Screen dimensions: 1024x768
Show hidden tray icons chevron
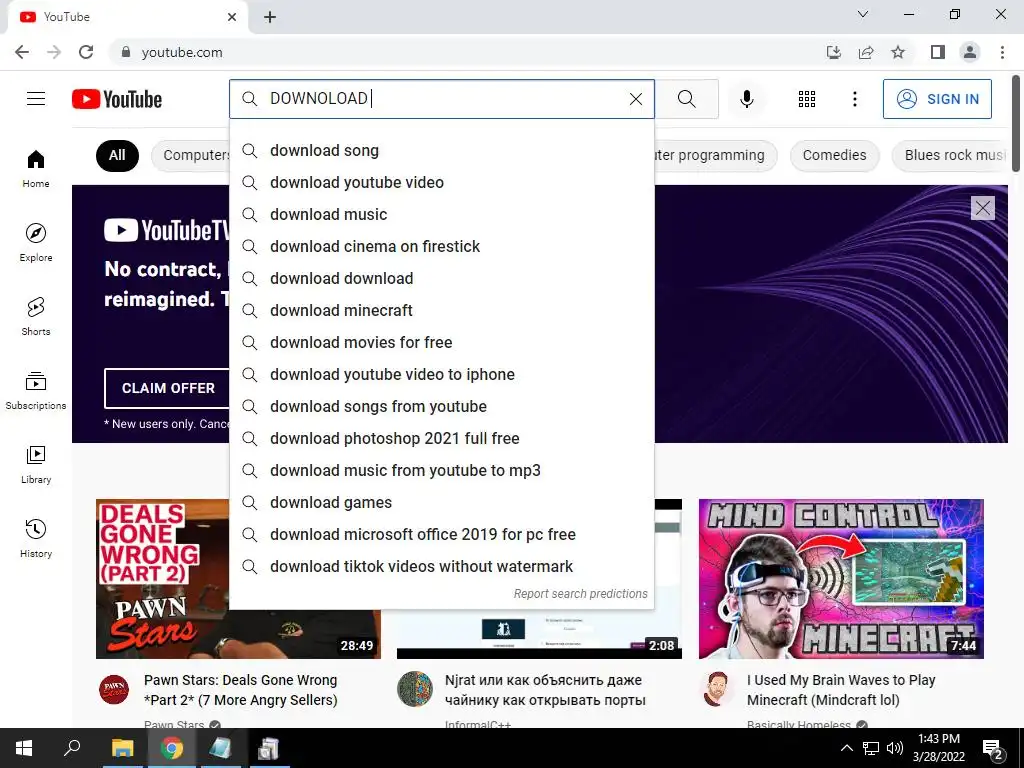846,748
